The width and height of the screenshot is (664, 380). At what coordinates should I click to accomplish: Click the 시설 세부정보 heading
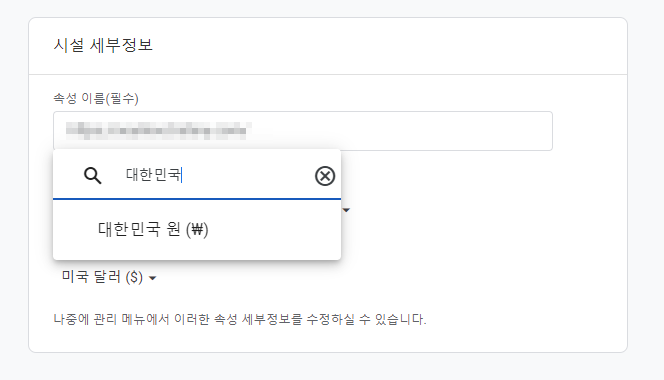coord(103,45)
